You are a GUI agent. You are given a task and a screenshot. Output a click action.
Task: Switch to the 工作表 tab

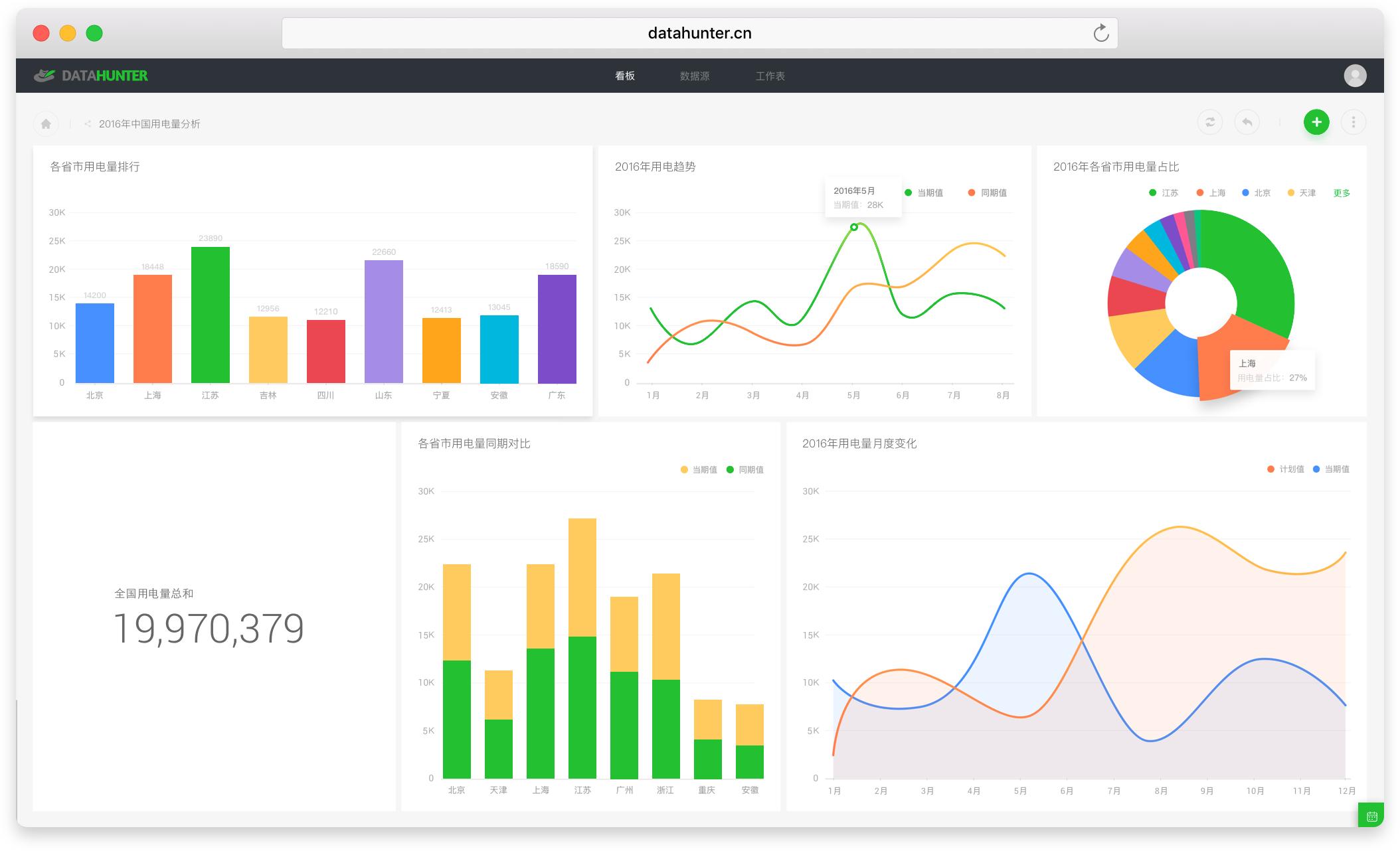pos(770,76)
